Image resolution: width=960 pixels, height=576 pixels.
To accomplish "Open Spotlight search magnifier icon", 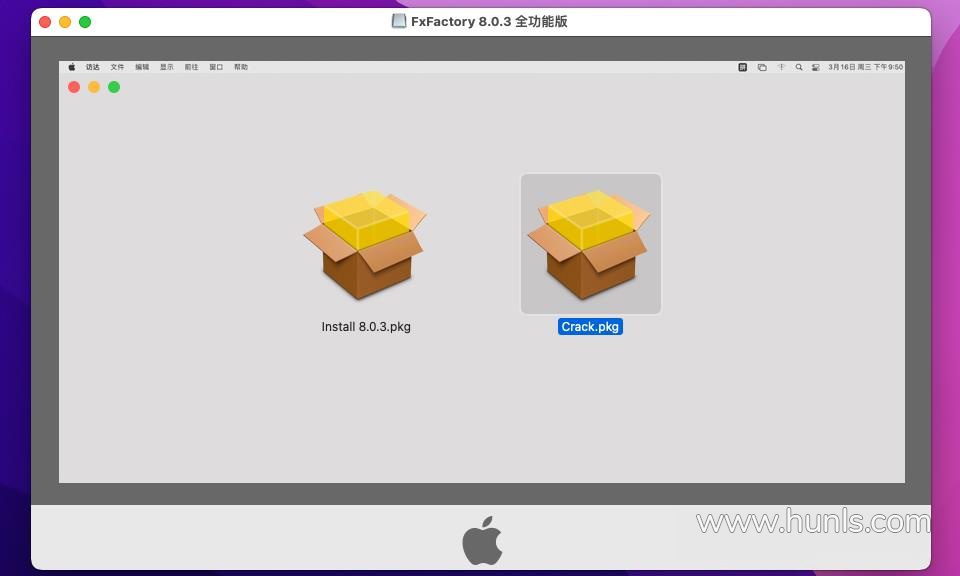I will pos(799,67).
